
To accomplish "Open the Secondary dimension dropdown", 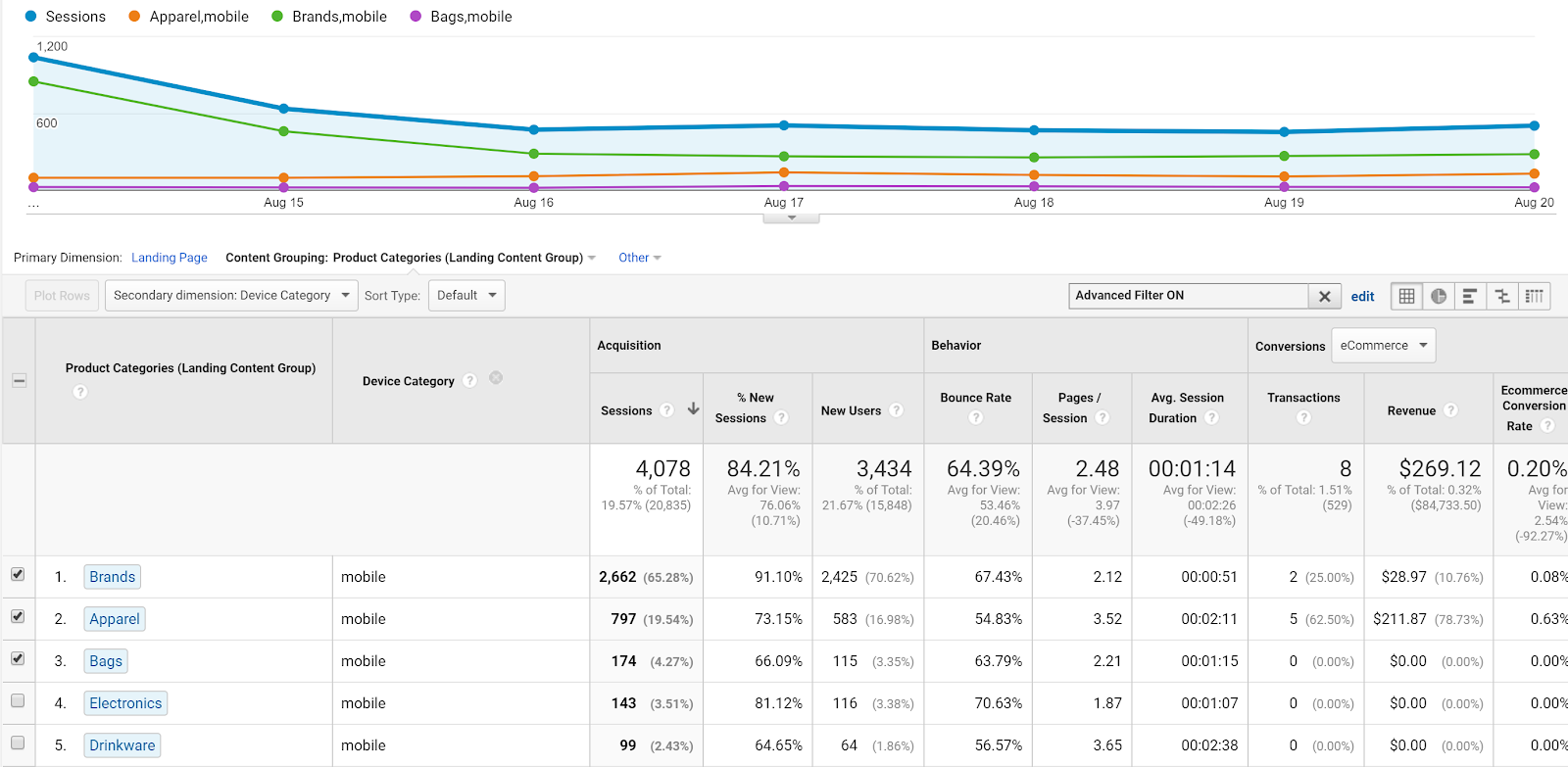I will point(231,296).
